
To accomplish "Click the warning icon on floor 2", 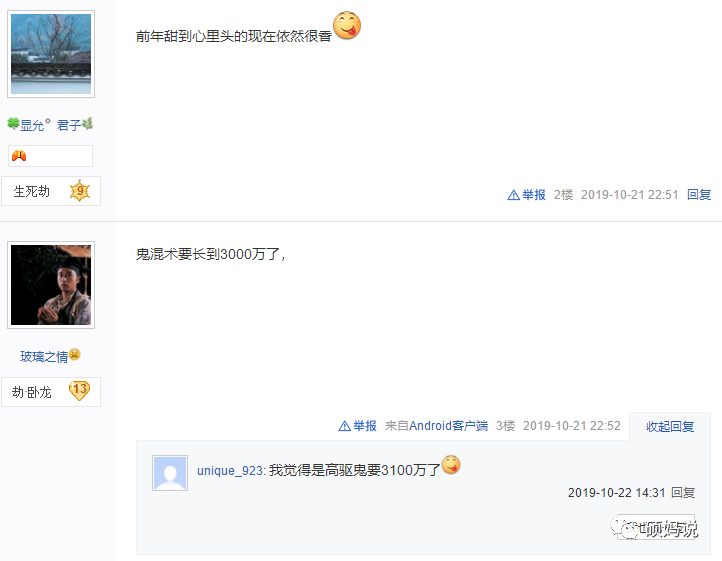I will [513, 195].
